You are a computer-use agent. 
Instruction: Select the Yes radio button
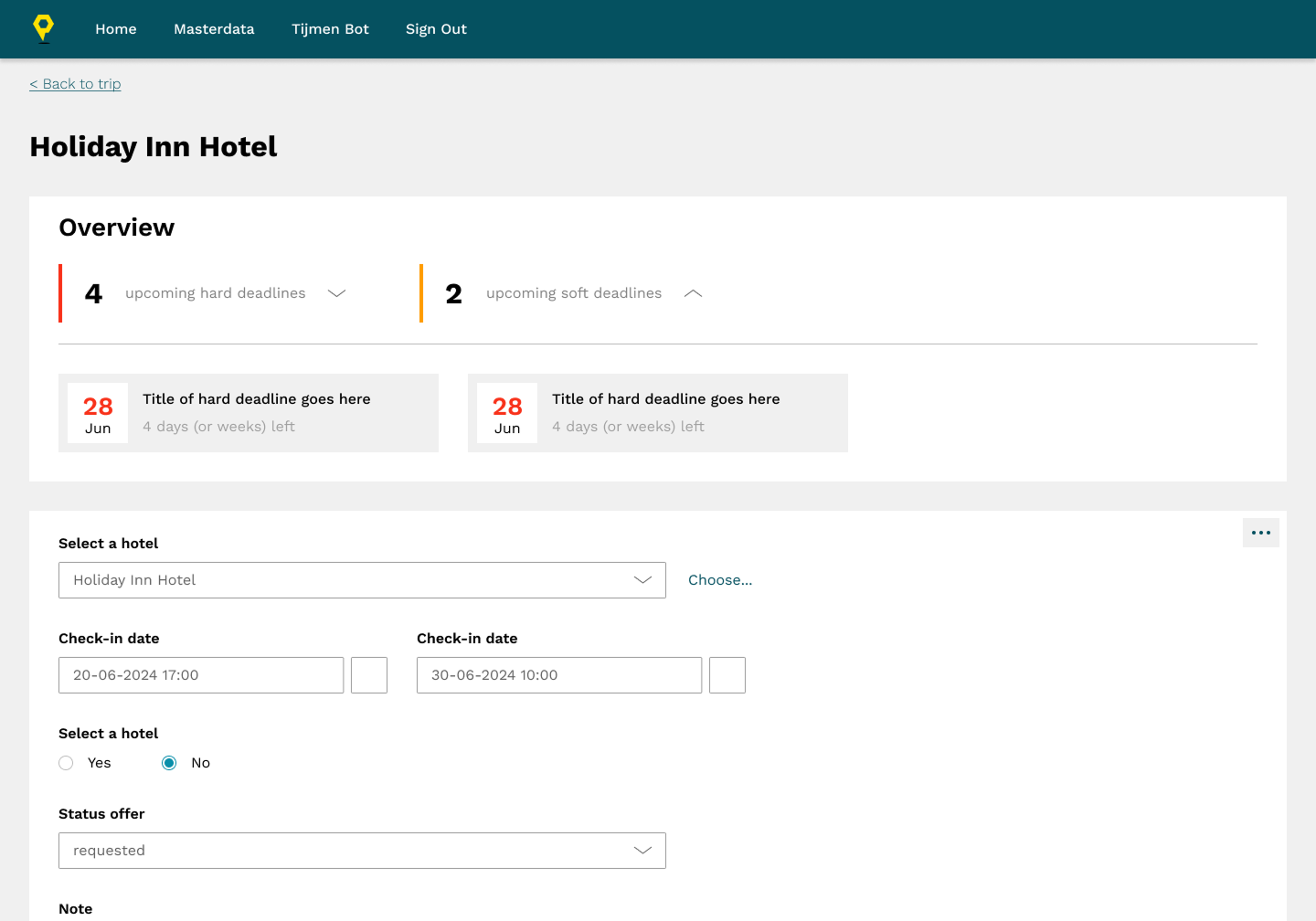66,763
